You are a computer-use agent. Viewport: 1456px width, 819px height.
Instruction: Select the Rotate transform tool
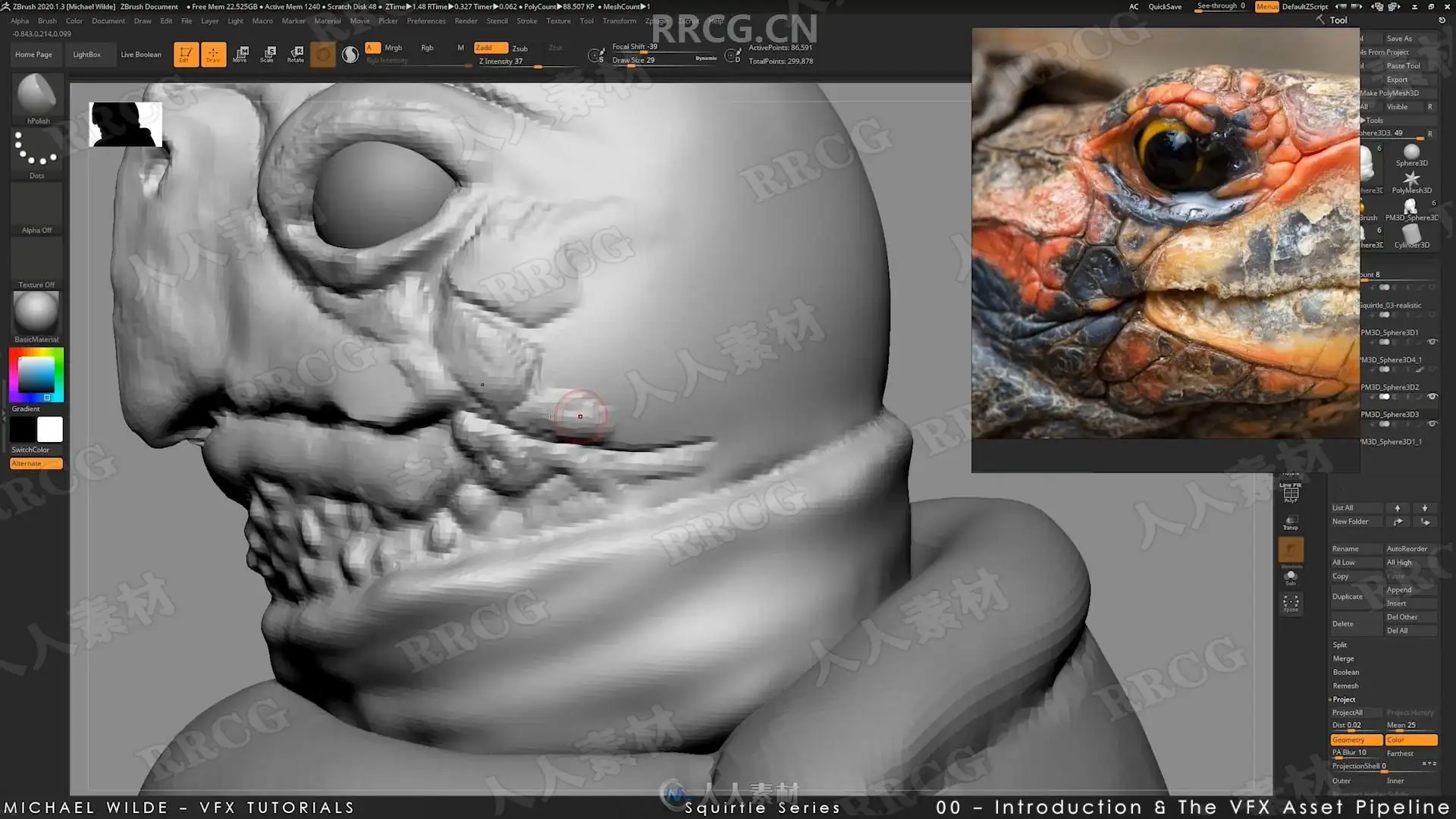pos(296,54)
